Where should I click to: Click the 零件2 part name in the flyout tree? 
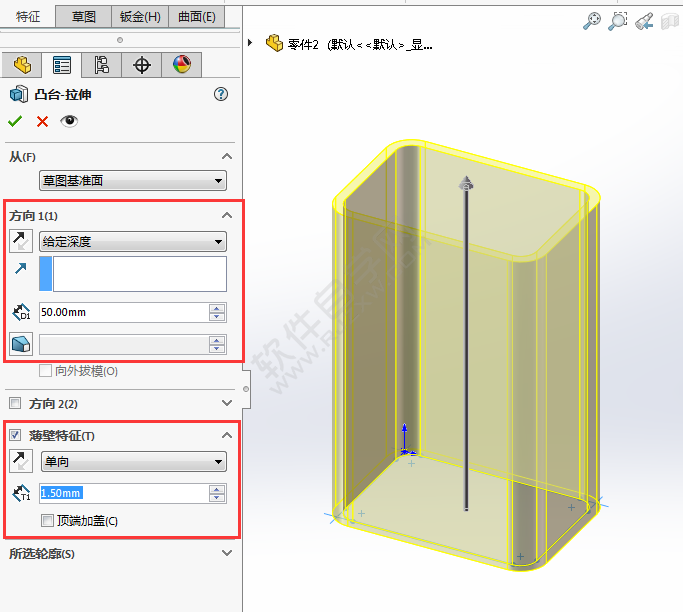click(x=303, y=44)
